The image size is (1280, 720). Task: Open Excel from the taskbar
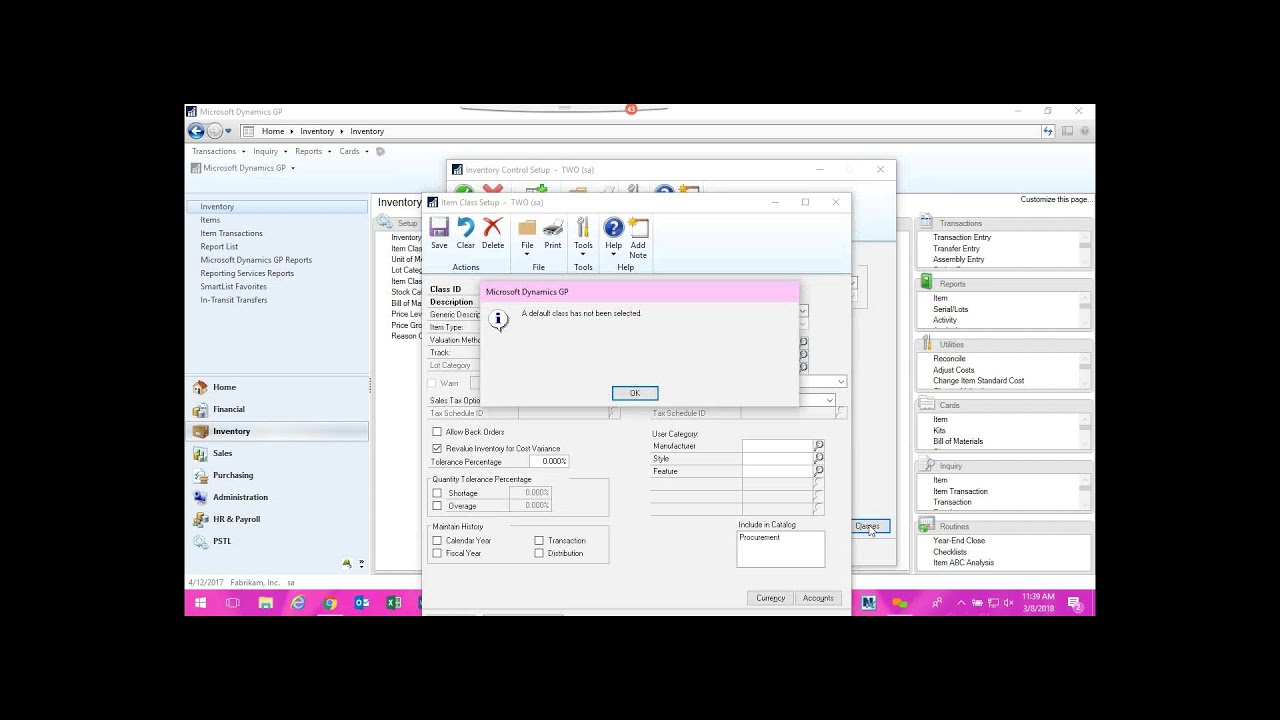pyautogui.click(x=394, y=603)
